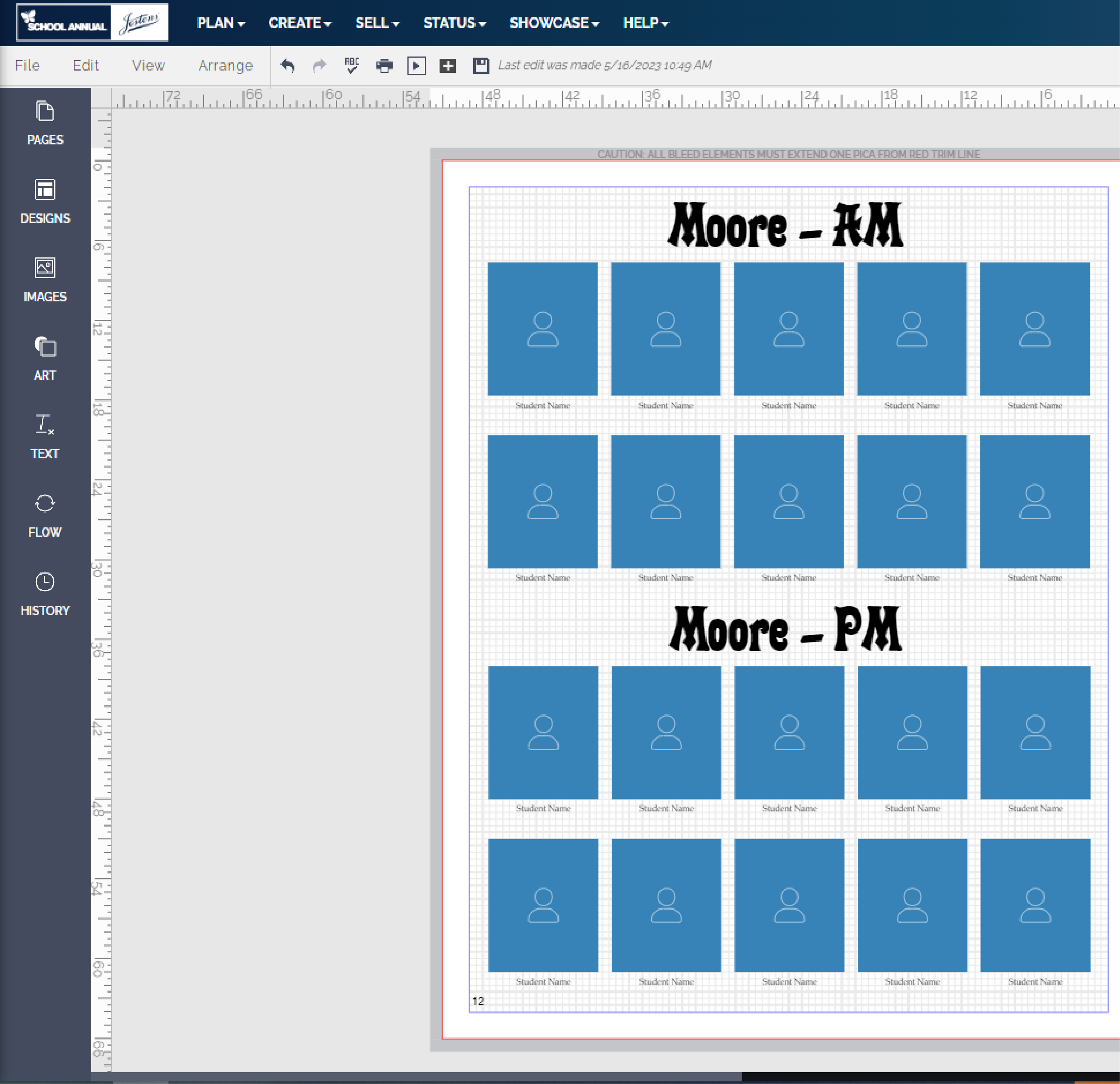The image size is (1120, 1084).
Task: Select middle portrait in second AM row
Action: pos(789,501)
